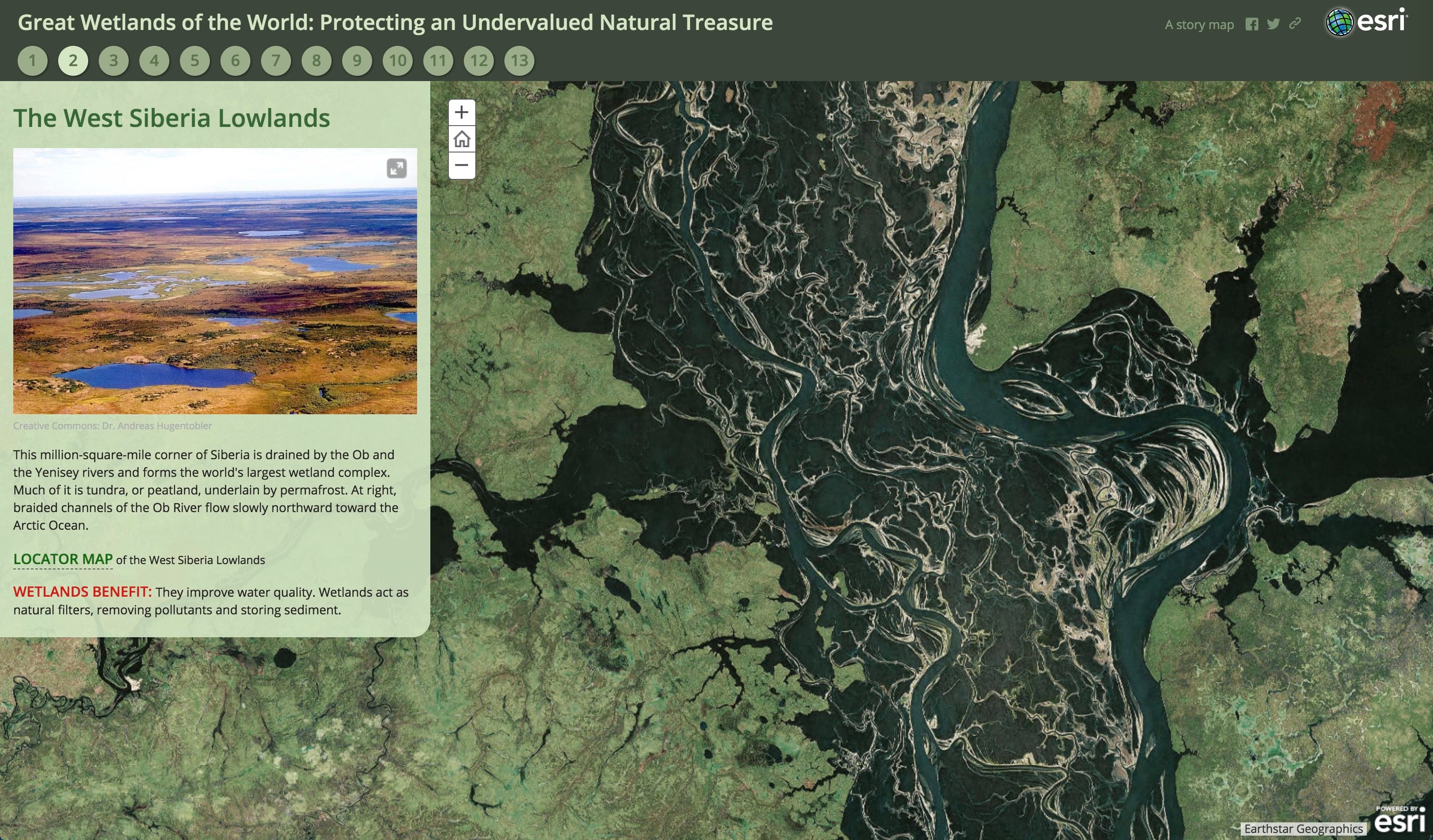1433x840 pixels.
Task: Select the home default-extent icon
Action: pos(463,139)
